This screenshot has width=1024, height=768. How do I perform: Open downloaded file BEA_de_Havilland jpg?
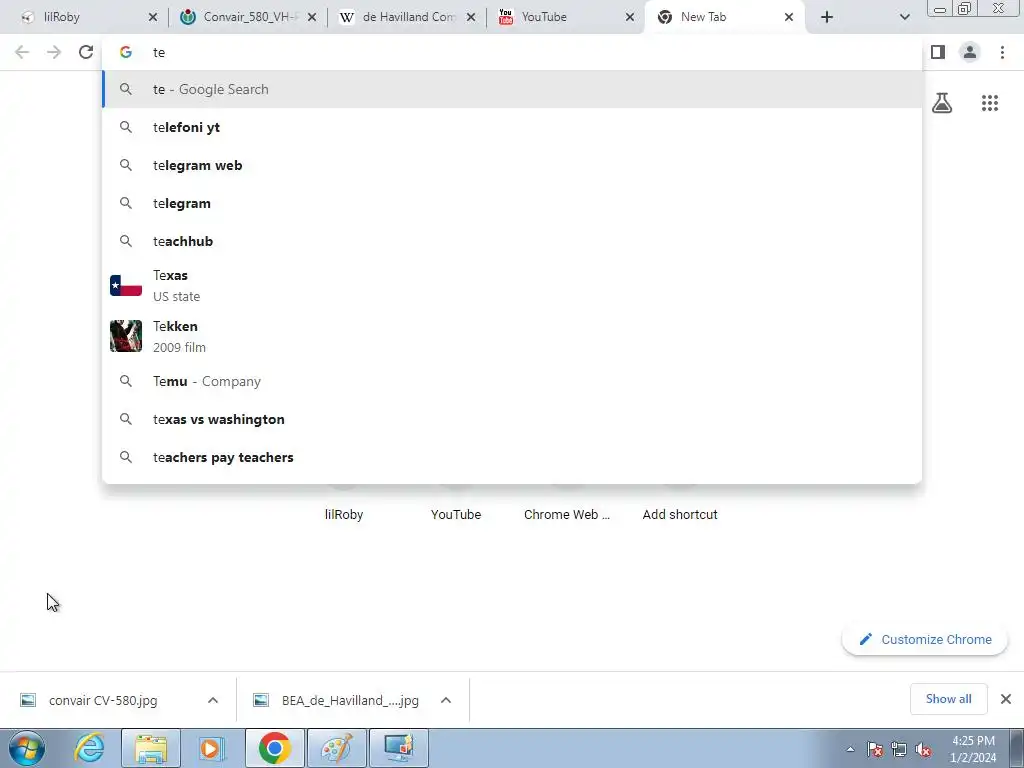pyautogui.click(x=350, y=700)
